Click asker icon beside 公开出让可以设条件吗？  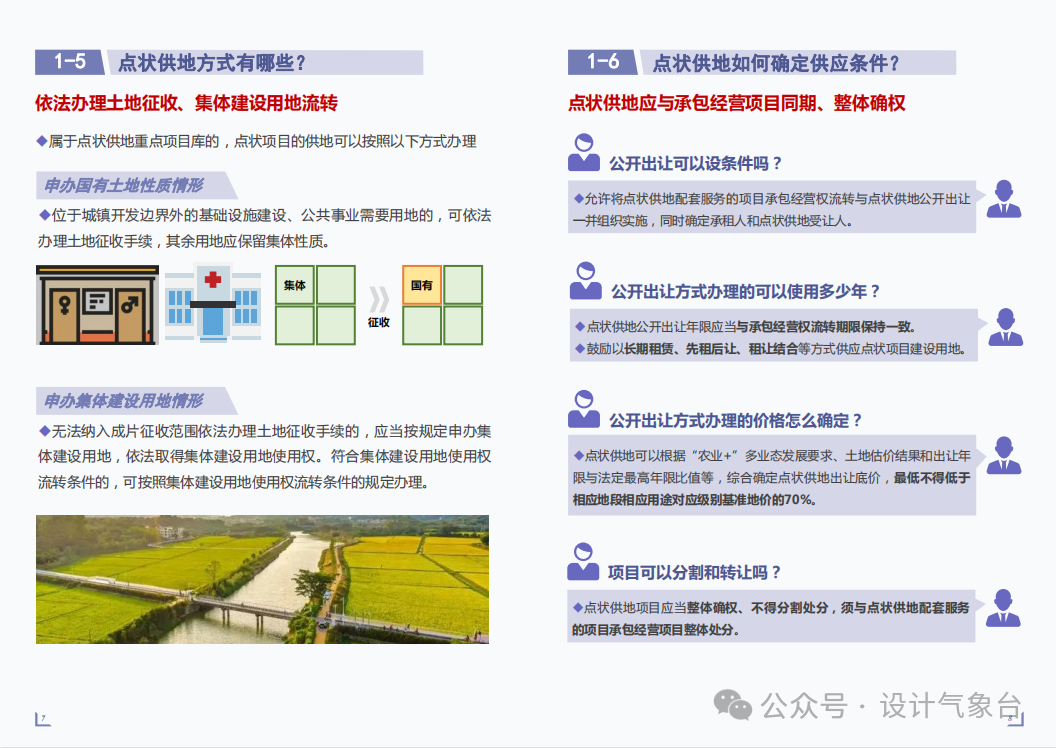tap(584, 152)
